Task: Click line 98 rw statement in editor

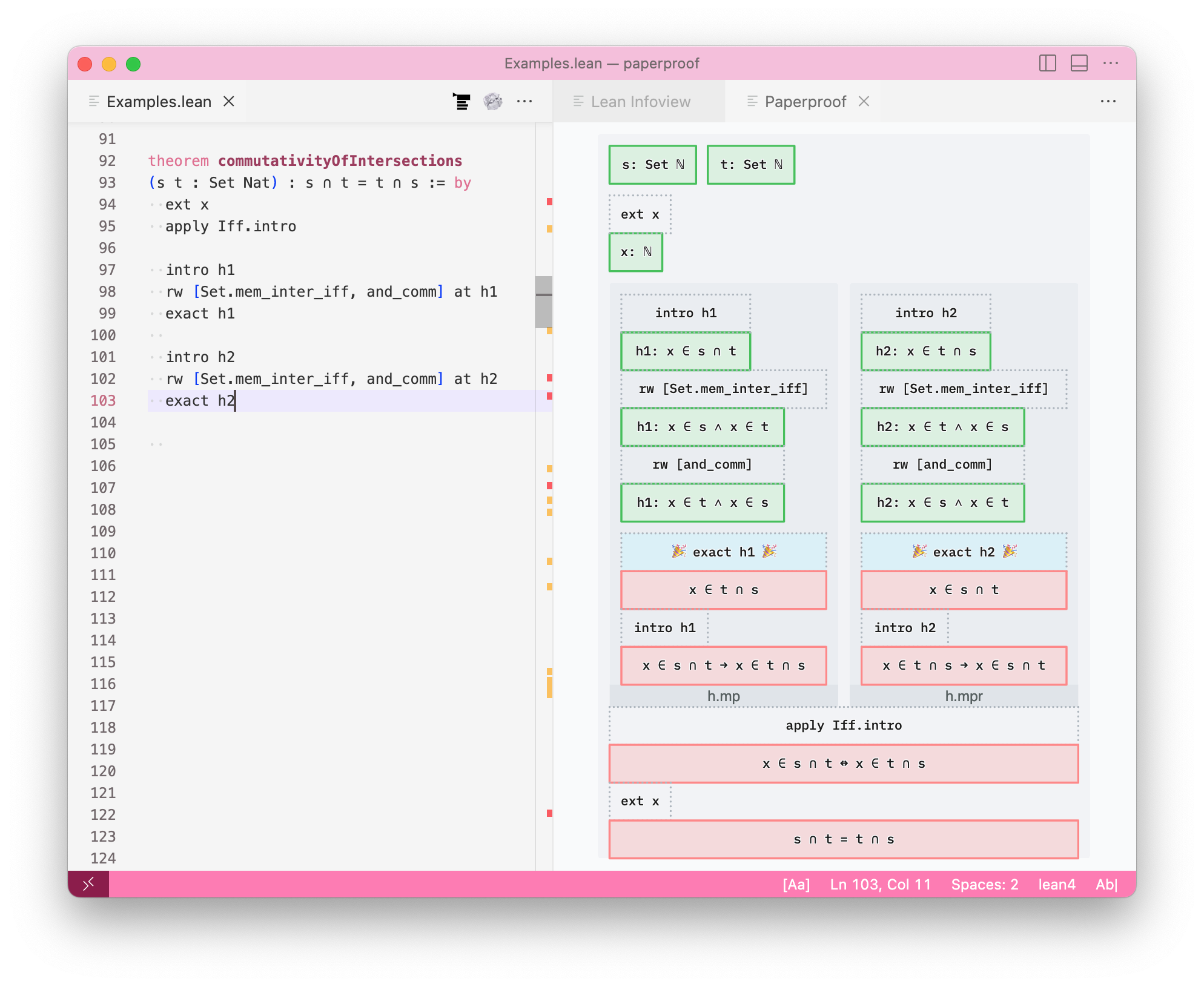Action: pos(331,292)
